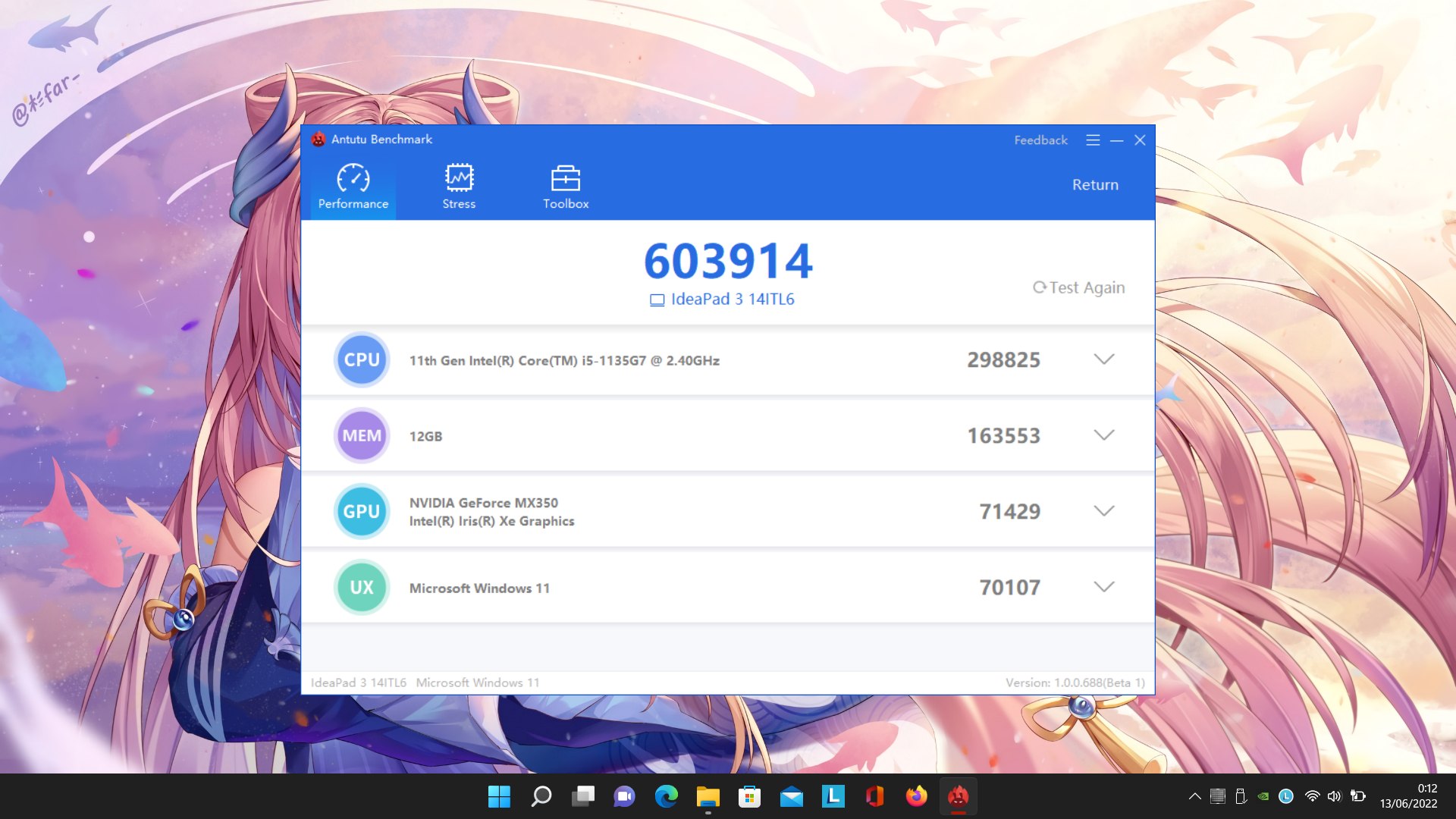The image size is (1456, 819).
Task: Click the Intel Iris Xe Graphics label
Action: coord(491,521)
